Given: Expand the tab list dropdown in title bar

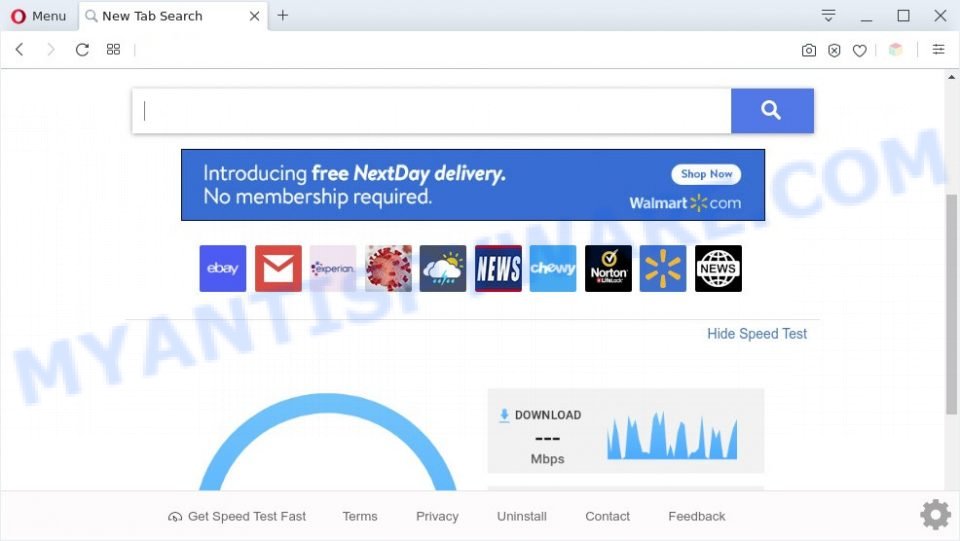Looking at the screenshot, I should coord(828,15).
